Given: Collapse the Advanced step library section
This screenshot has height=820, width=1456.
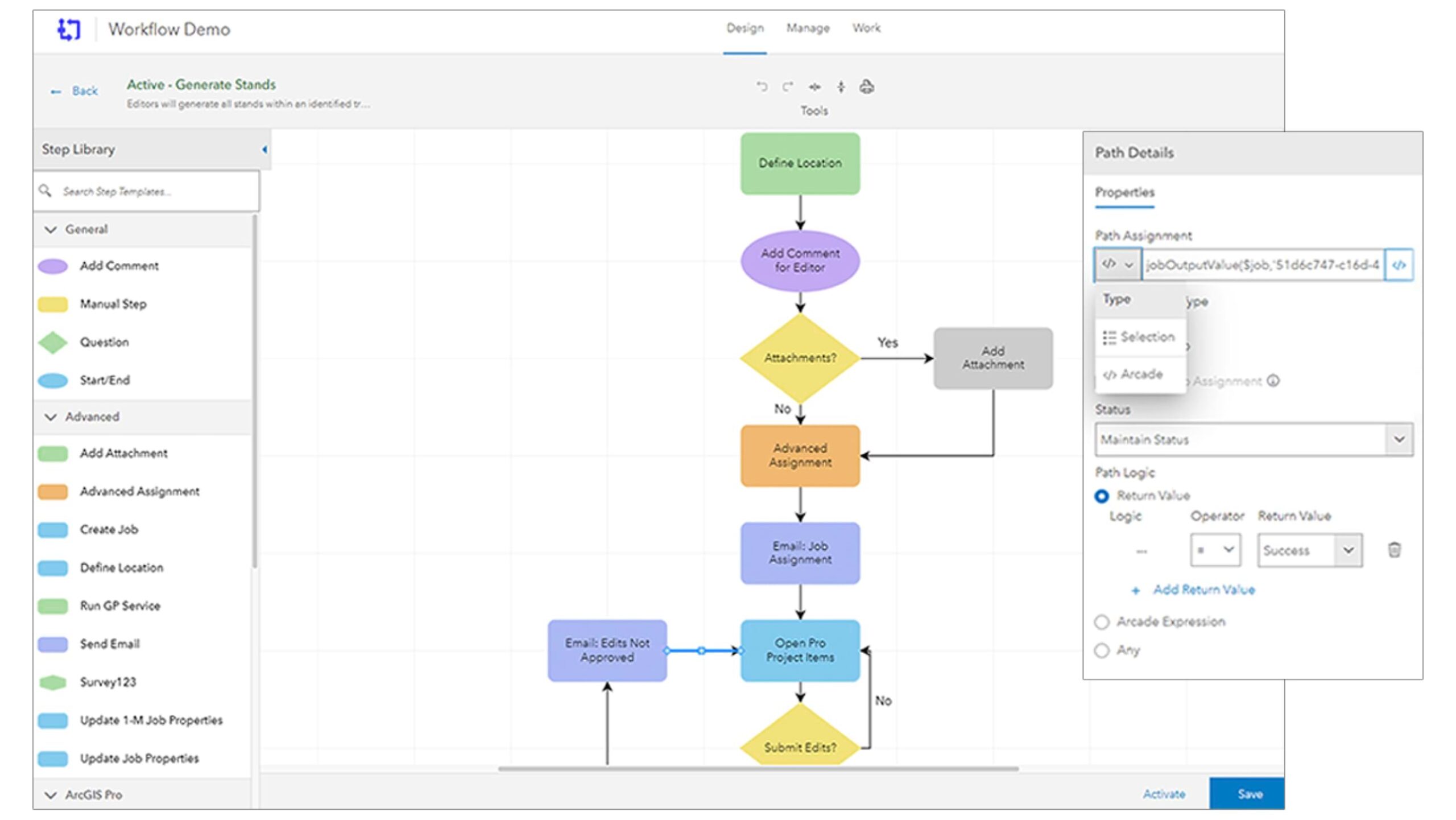Looking at the screenshot, I should [x=51, y=416].
